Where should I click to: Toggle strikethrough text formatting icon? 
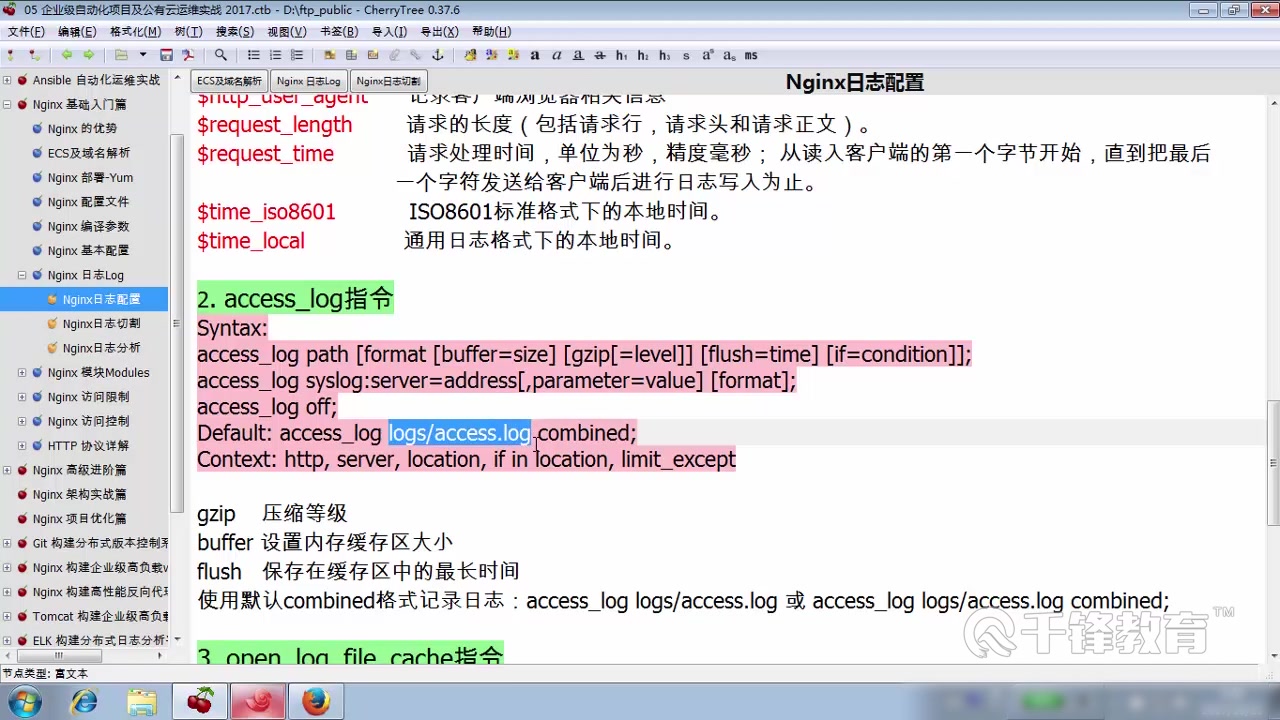(600, 55)
